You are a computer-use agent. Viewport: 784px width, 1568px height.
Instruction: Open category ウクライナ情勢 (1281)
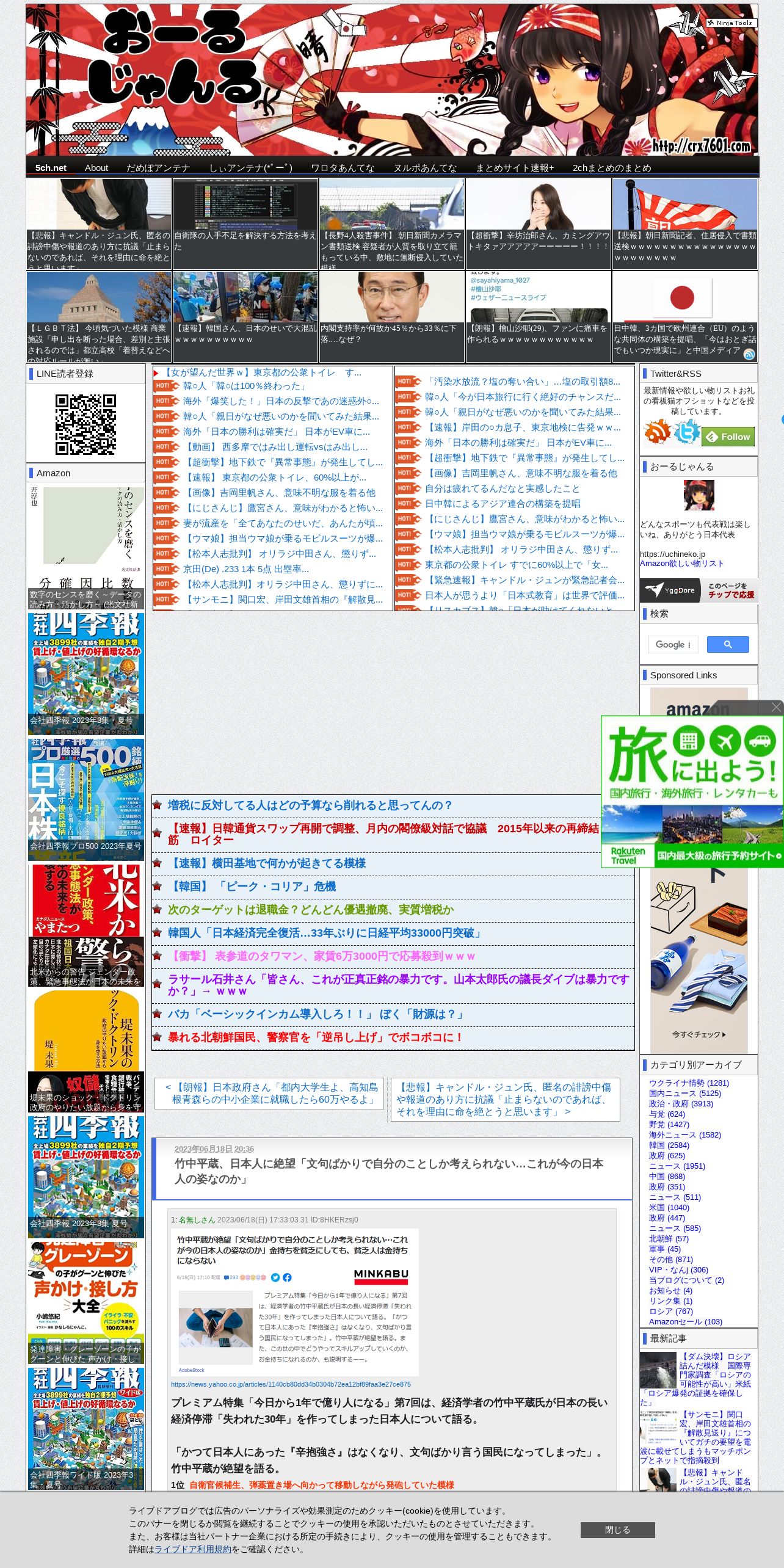point(689,1083)
